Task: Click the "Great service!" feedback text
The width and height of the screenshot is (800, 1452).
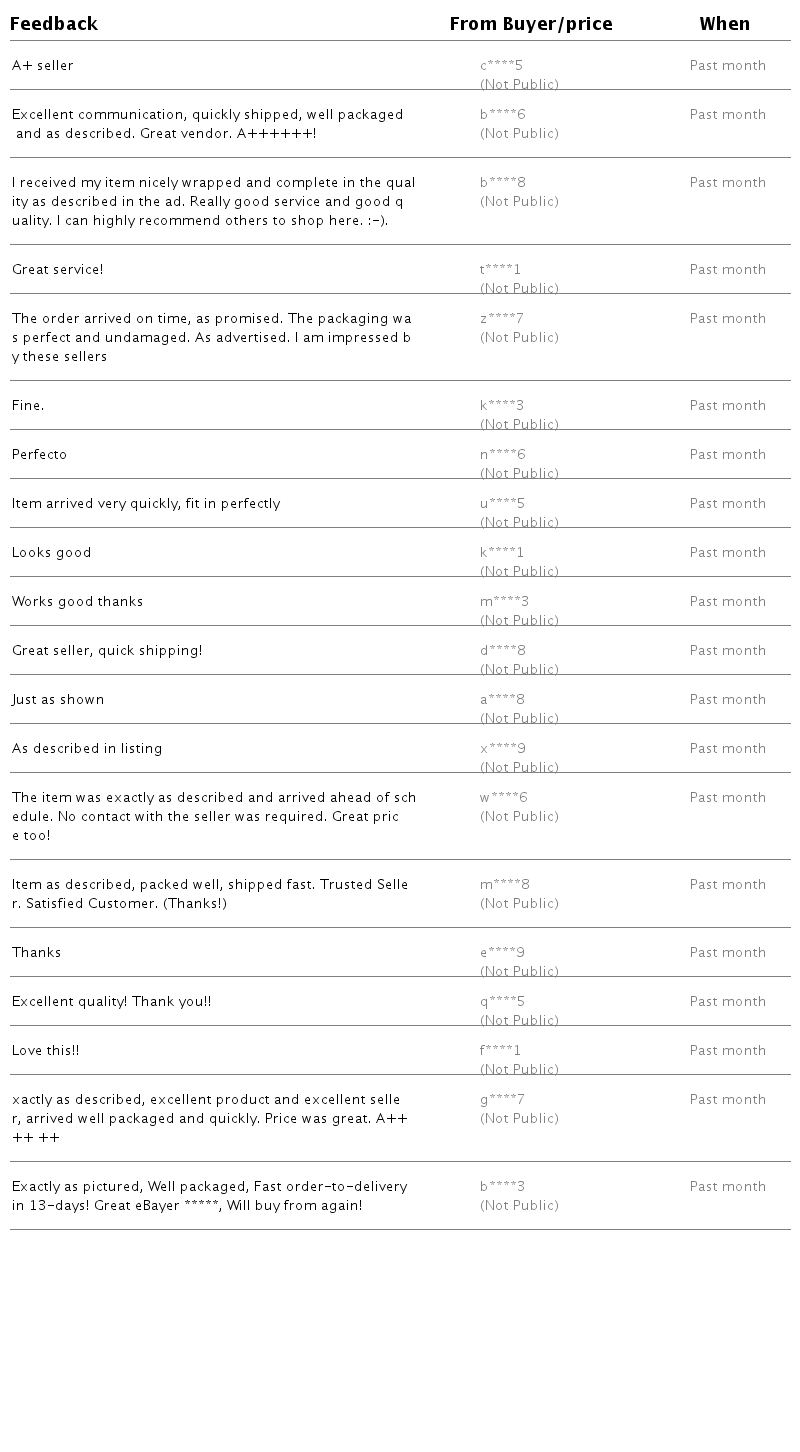Action: coord(58,270)
